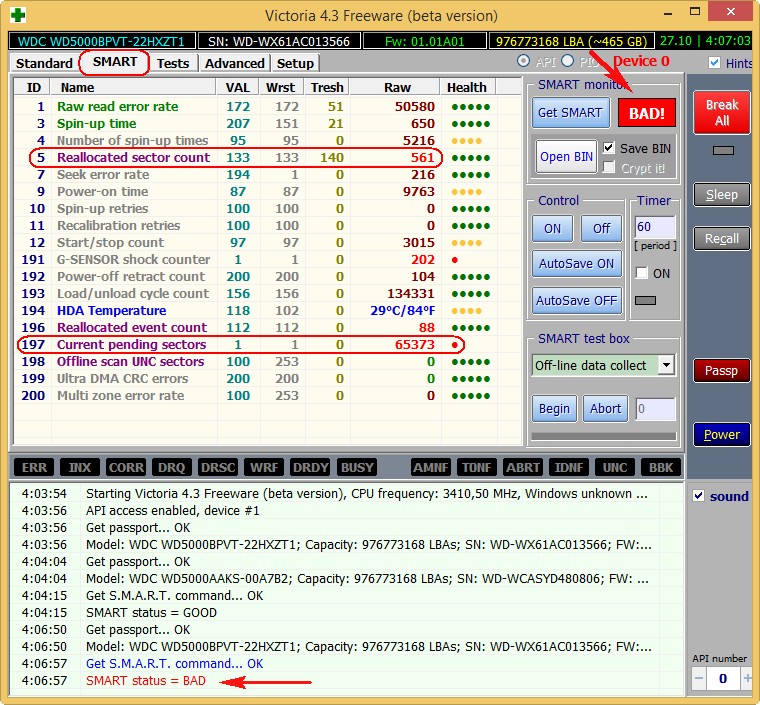Click the red BAD! status button
This screenshot has height=705, width=760.
[x=647, y=113]
